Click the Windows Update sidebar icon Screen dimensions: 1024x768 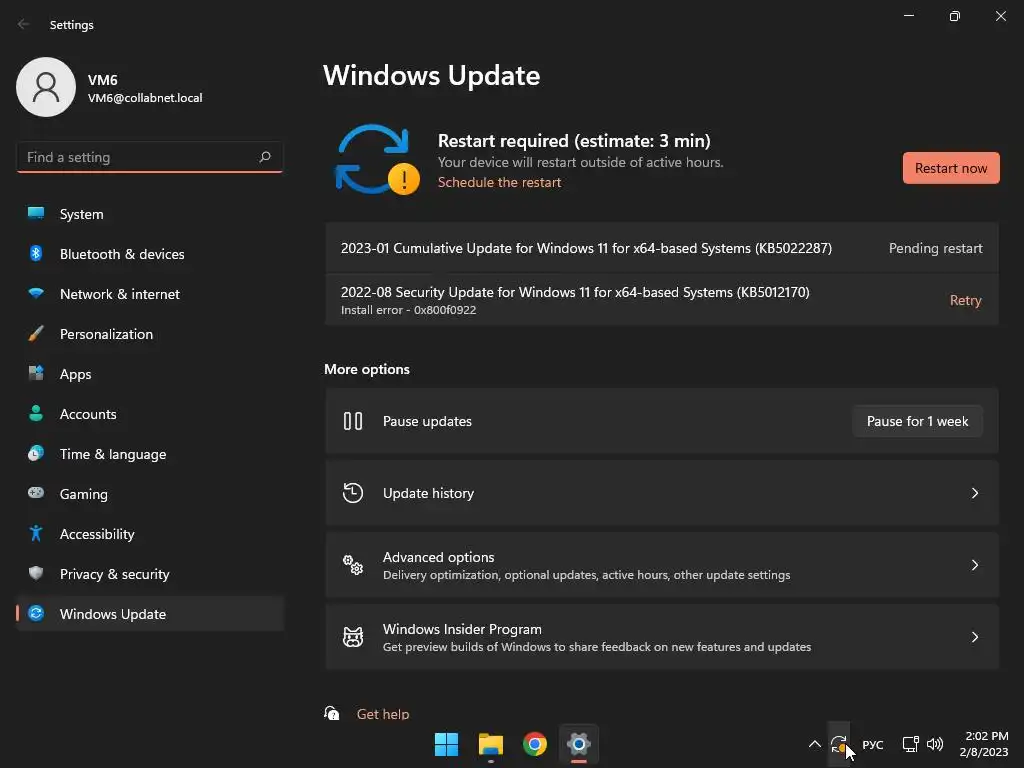(x=36, y=613)
